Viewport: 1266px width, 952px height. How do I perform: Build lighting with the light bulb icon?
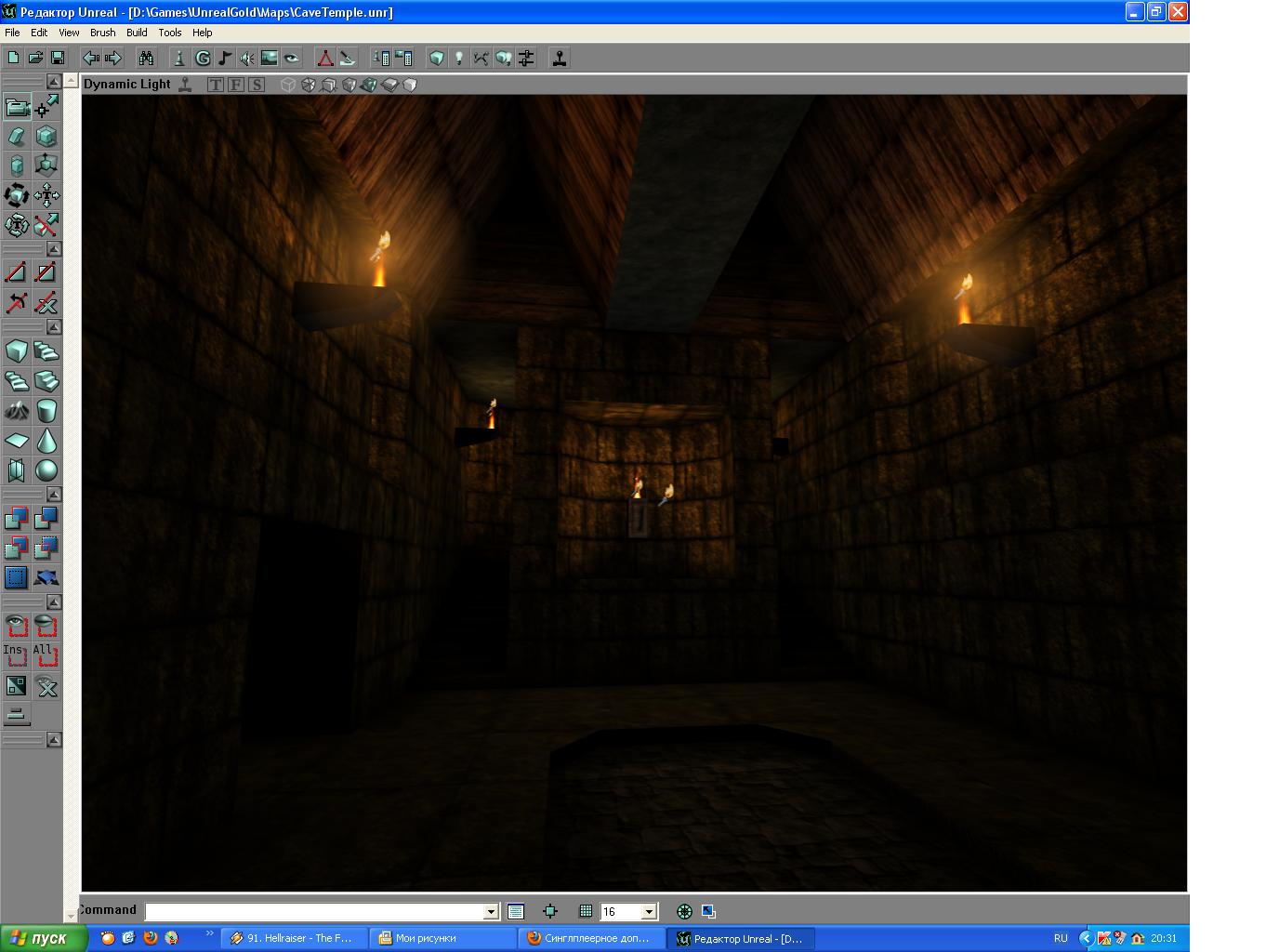458,58
